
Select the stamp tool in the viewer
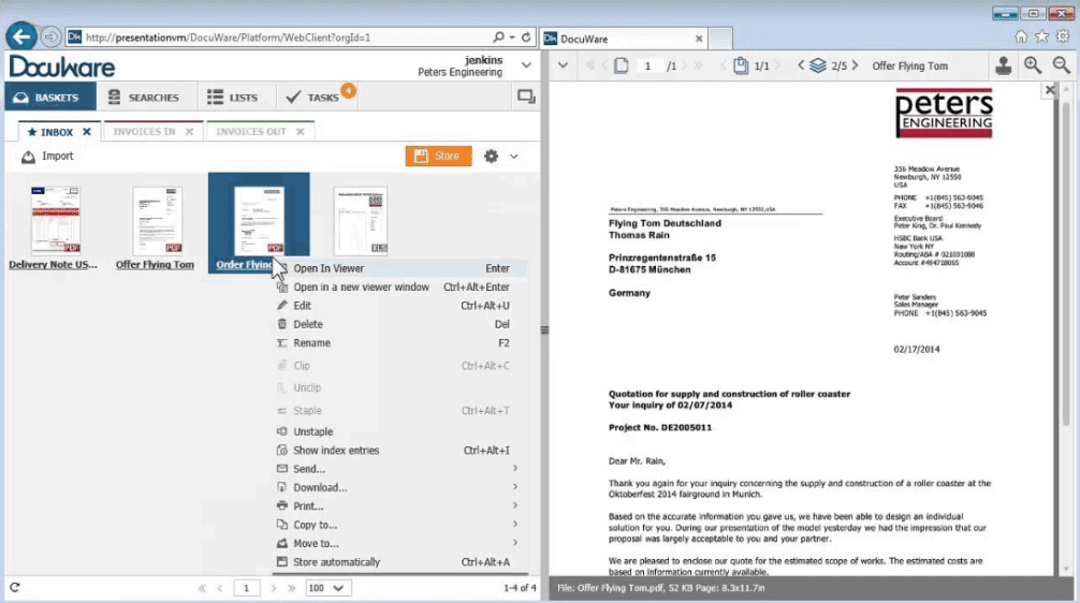1002,65
